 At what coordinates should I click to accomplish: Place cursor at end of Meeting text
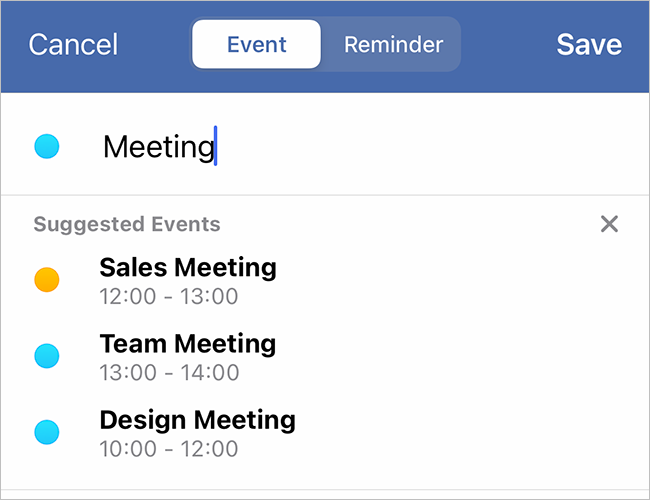coord(215,148)
